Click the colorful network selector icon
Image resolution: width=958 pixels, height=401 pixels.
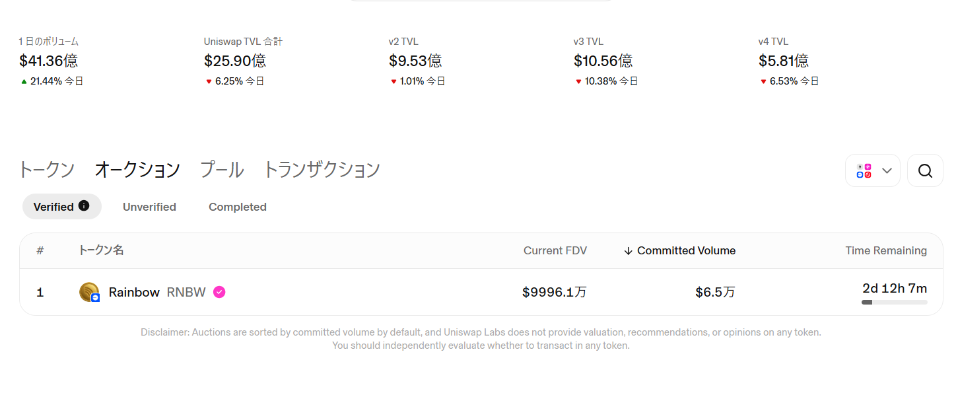pos(864,171)
